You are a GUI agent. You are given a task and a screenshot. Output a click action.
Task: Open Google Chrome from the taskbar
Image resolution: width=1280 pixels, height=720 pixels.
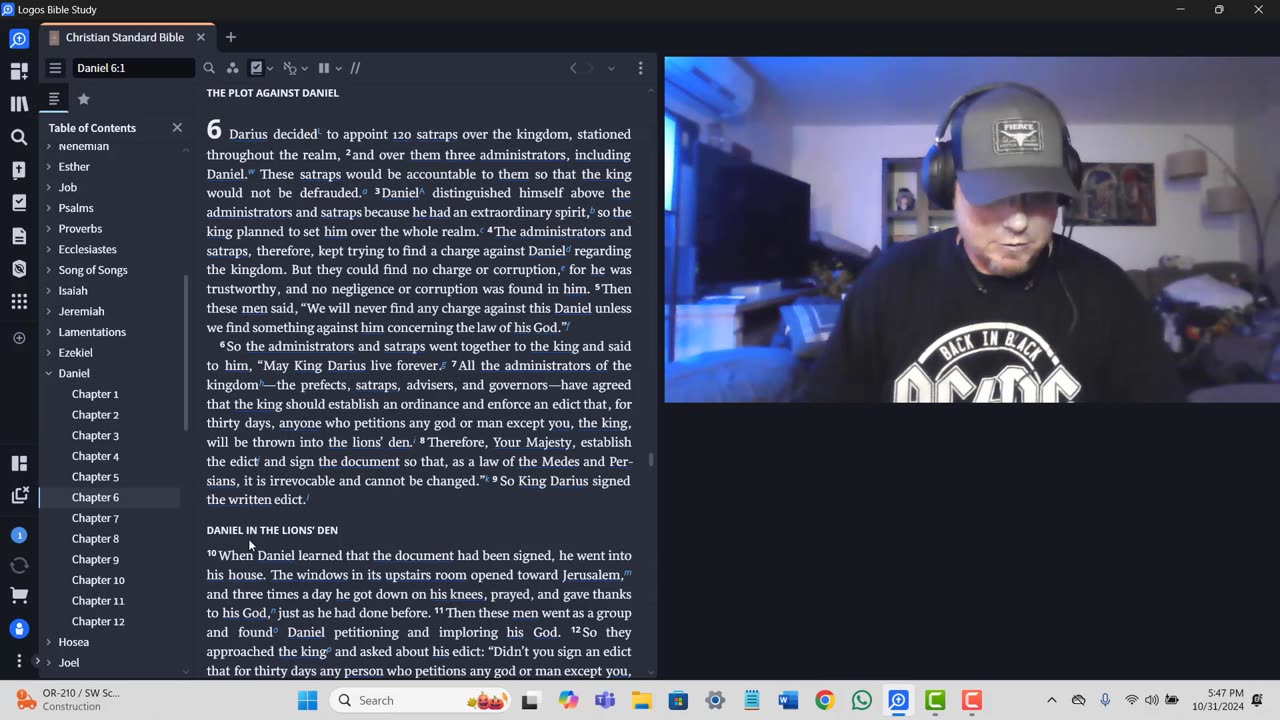pyautogui.click(x=825, y=700)
